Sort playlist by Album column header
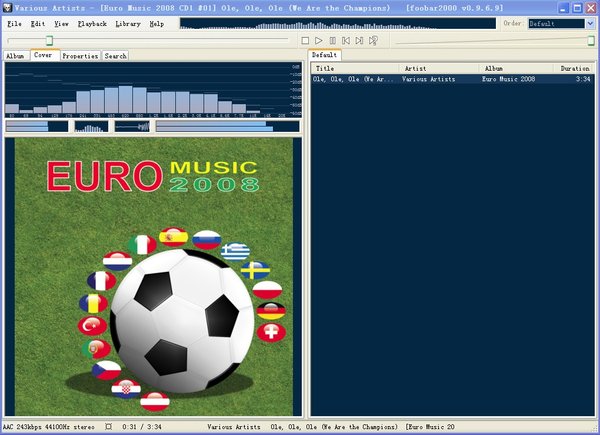Viewport: 600px width, 435px height. point(517,68)
